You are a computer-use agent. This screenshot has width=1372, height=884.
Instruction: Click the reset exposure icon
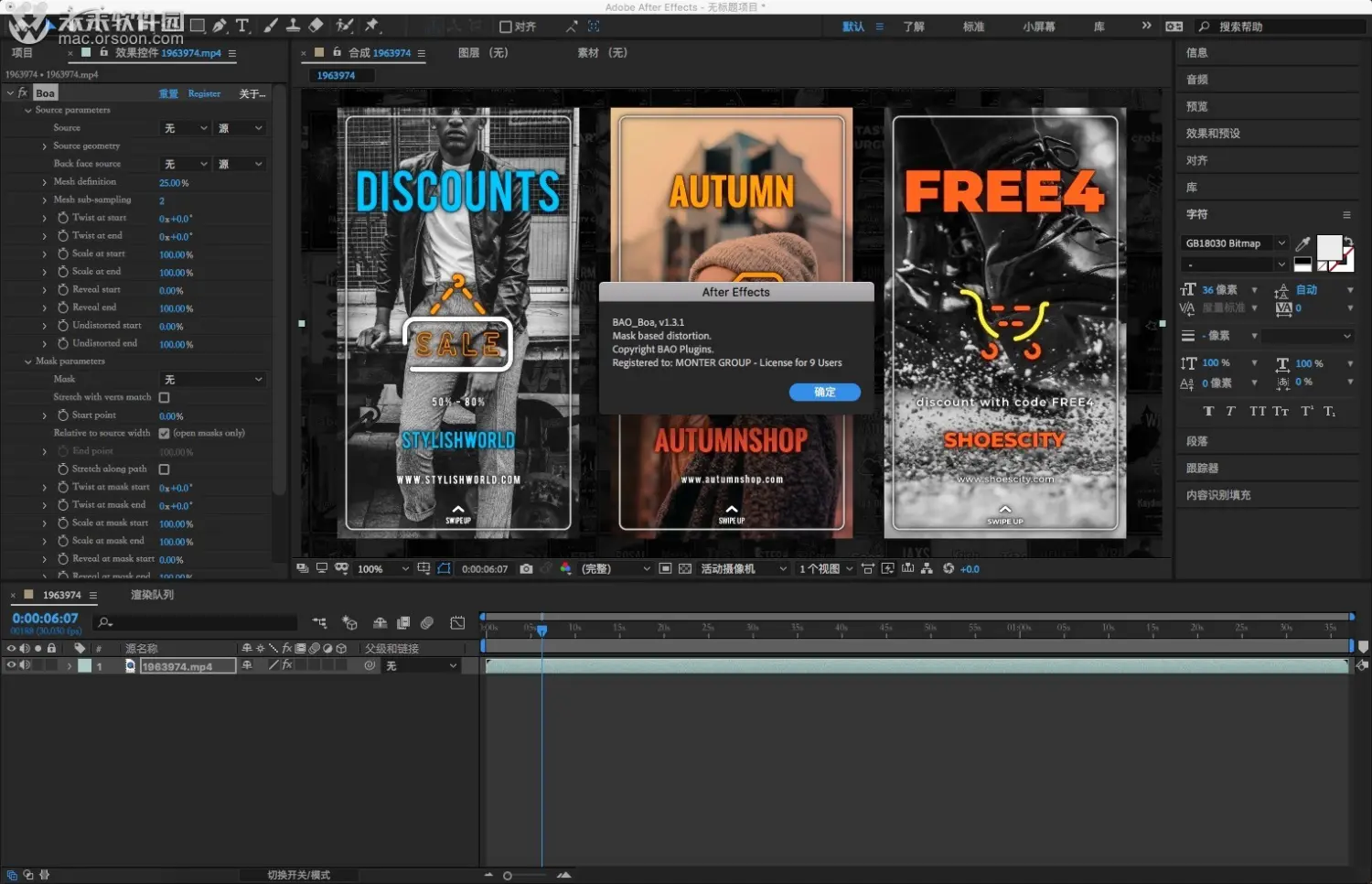(949, 569)
